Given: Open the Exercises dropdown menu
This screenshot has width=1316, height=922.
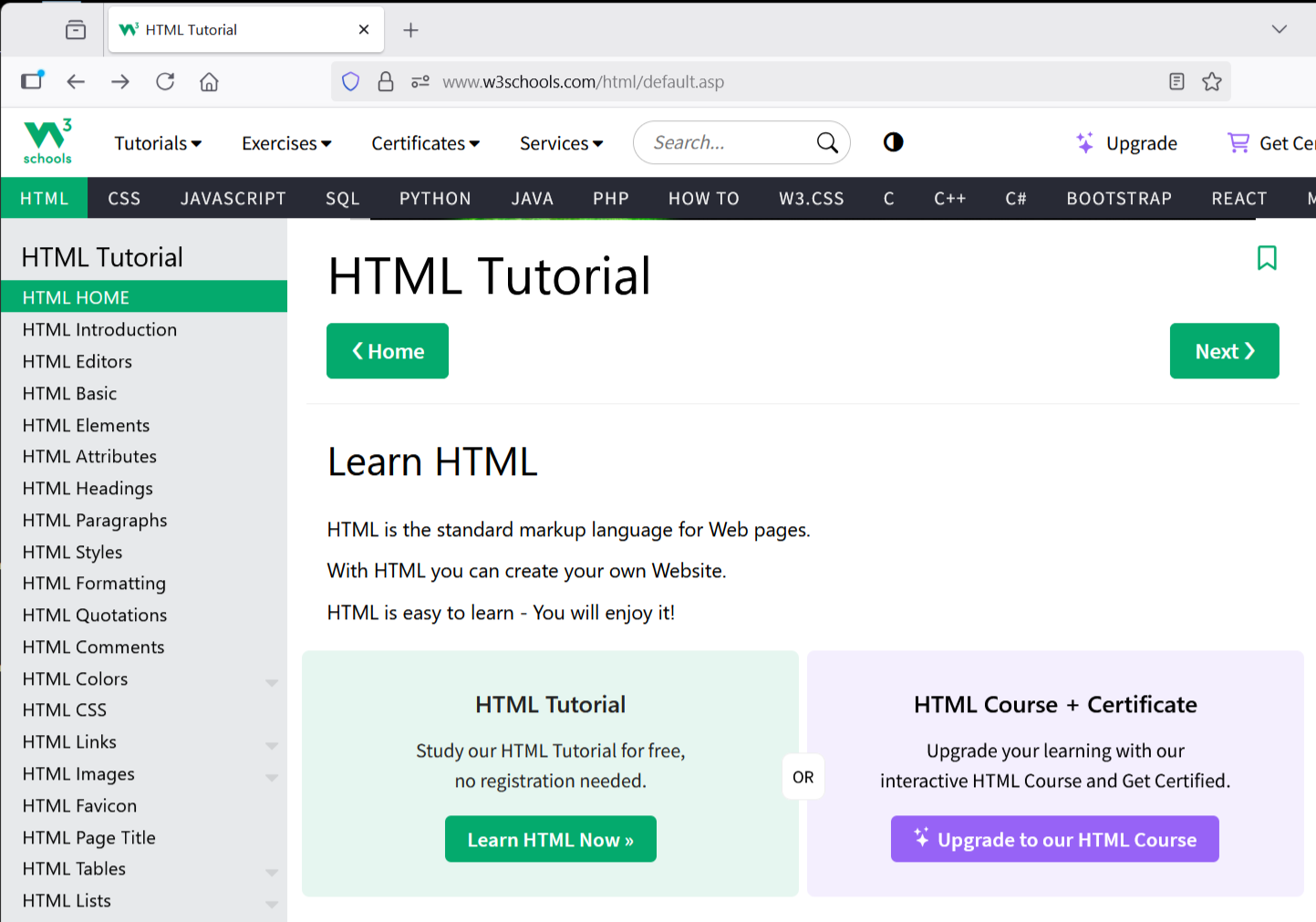Looking at the screenshot, I should click(286, 143).
